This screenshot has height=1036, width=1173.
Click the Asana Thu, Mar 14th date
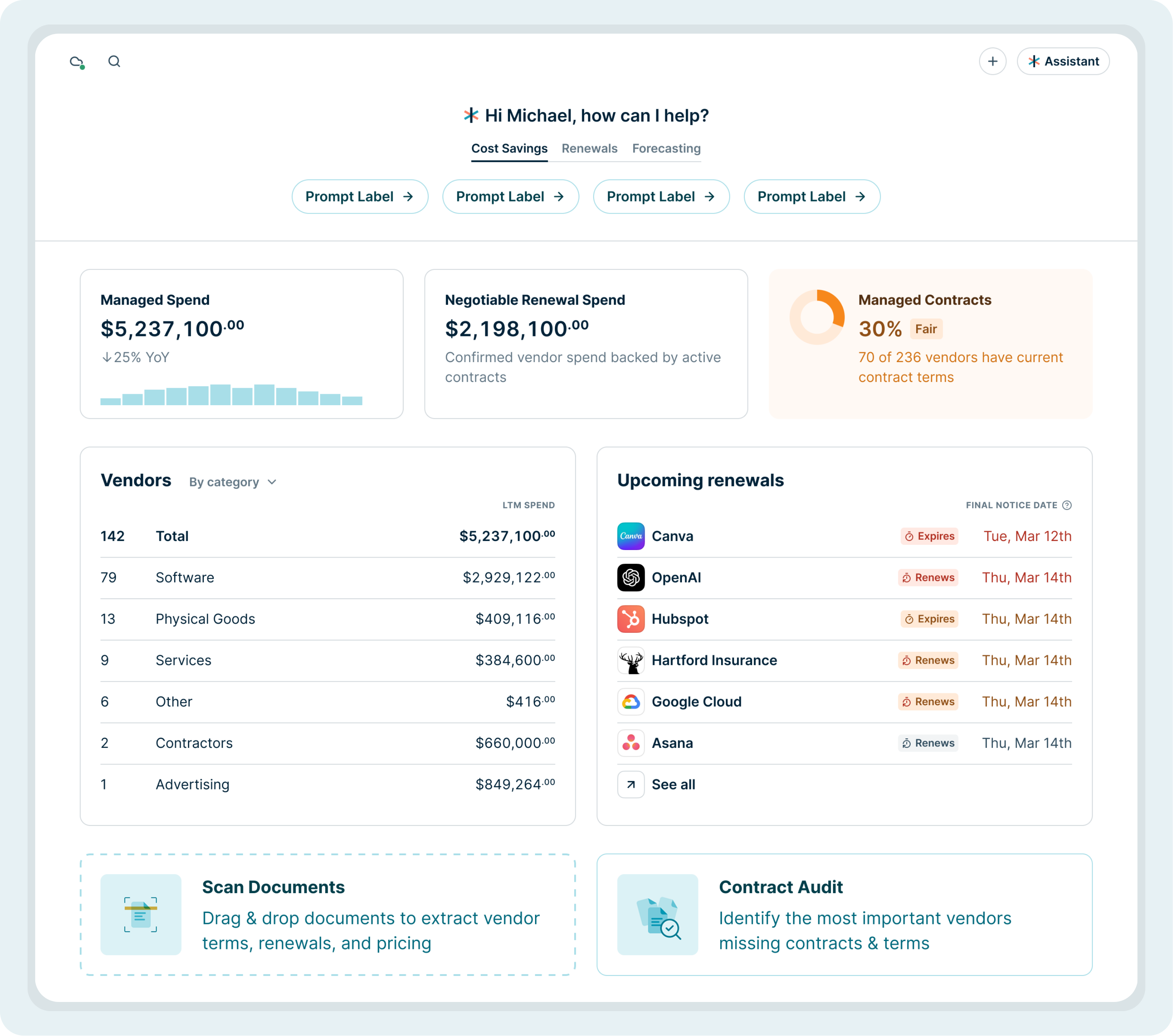click(1027, 743)
